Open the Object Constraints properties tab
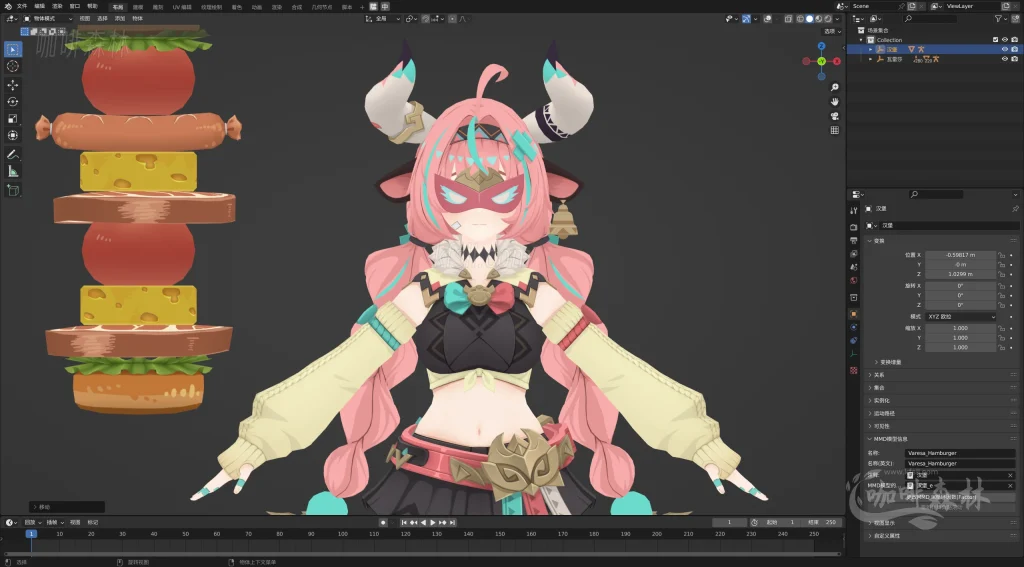The height and width of the screenshot is (567, 1024). pyautogui.click(x=854, y=340)
